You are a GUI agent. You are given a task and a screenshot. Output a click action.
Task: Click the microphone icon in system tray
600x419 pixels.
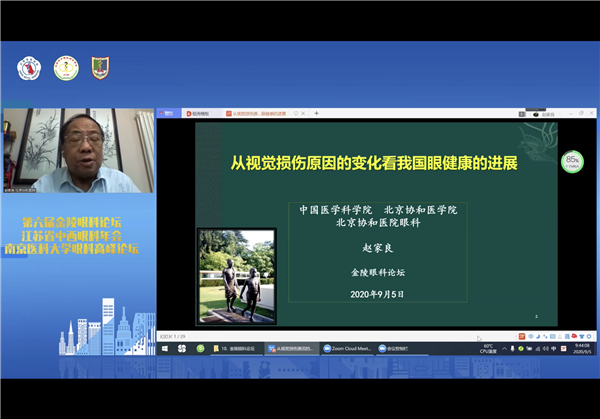tap(512, 349)
